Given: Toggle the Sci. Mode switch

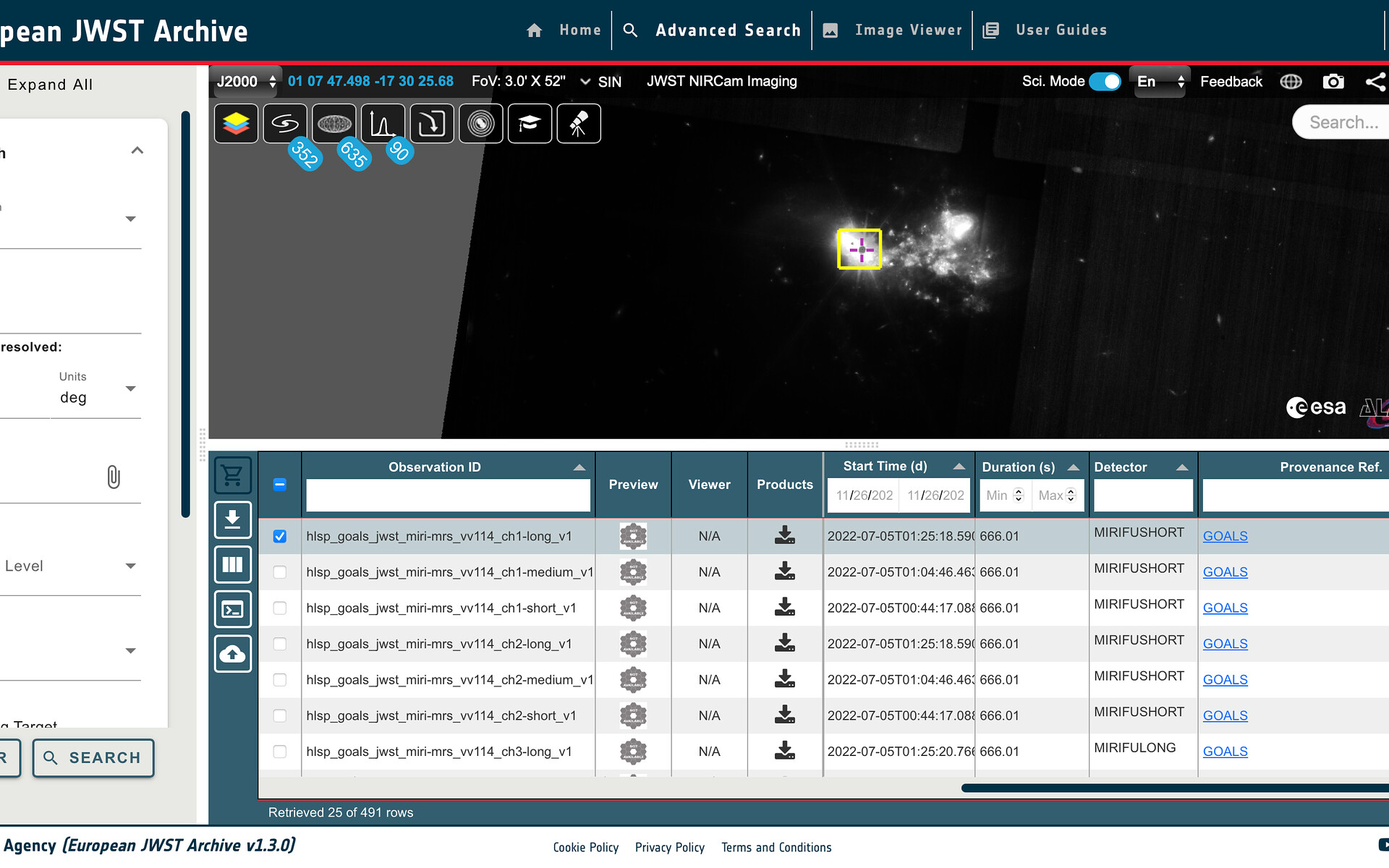Looking at the screenshot, I should [1104, 82].
